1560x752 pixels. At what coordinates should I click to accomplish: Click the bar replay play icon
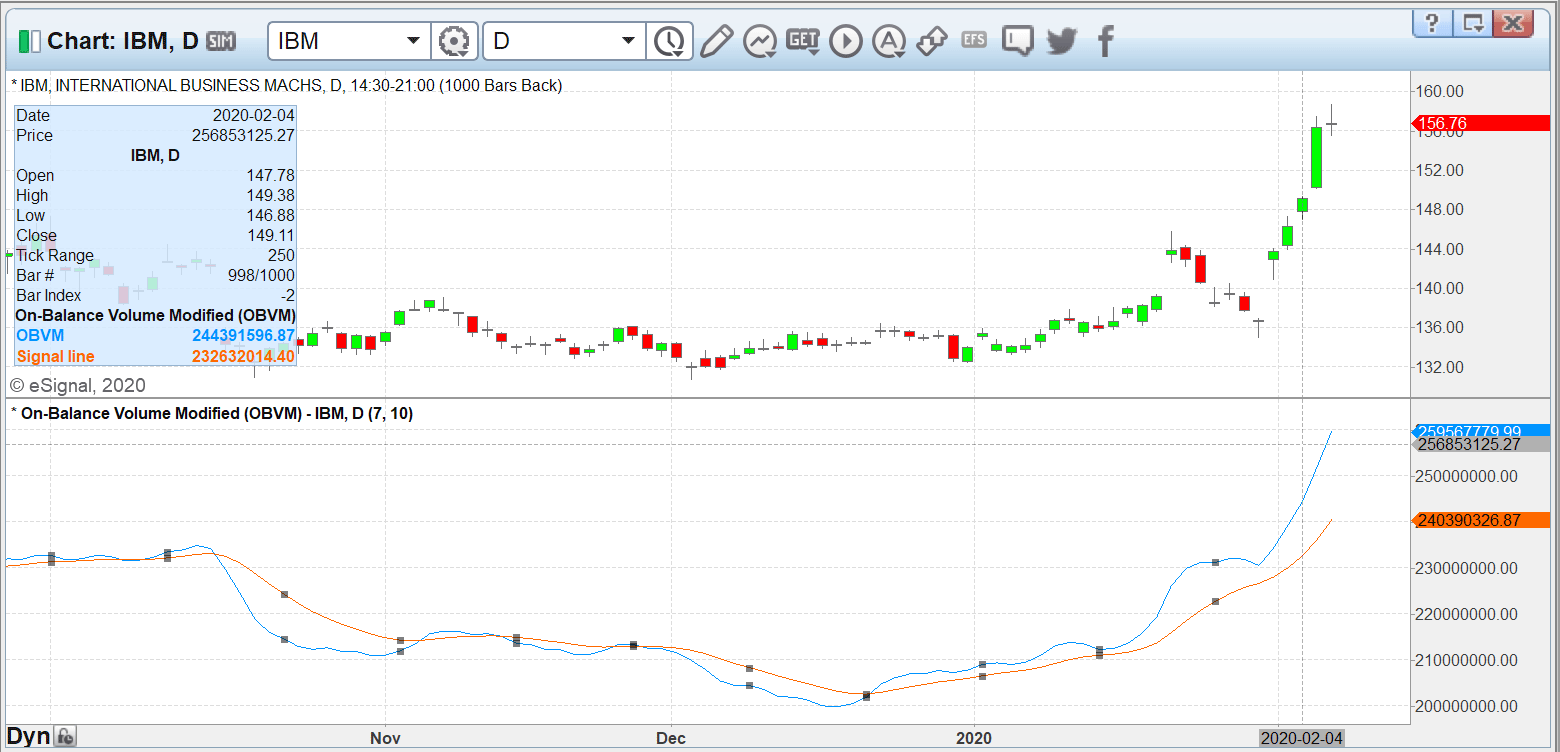pyautogui.click(x=846, y=41)
